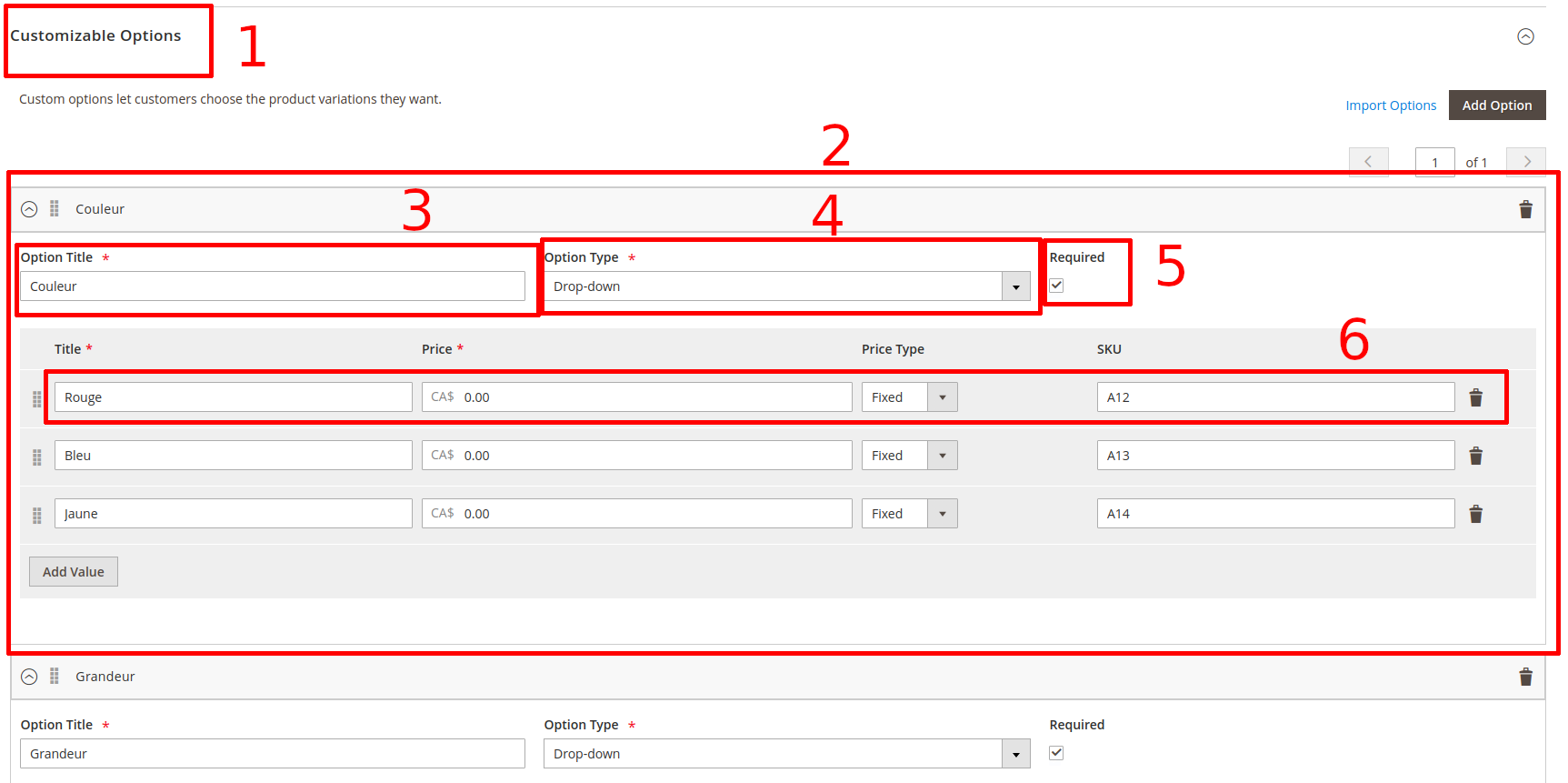Collapse the Customizable Options section
The width and height of the screenshot is (1568, 783).
(x=1525, y=36)
